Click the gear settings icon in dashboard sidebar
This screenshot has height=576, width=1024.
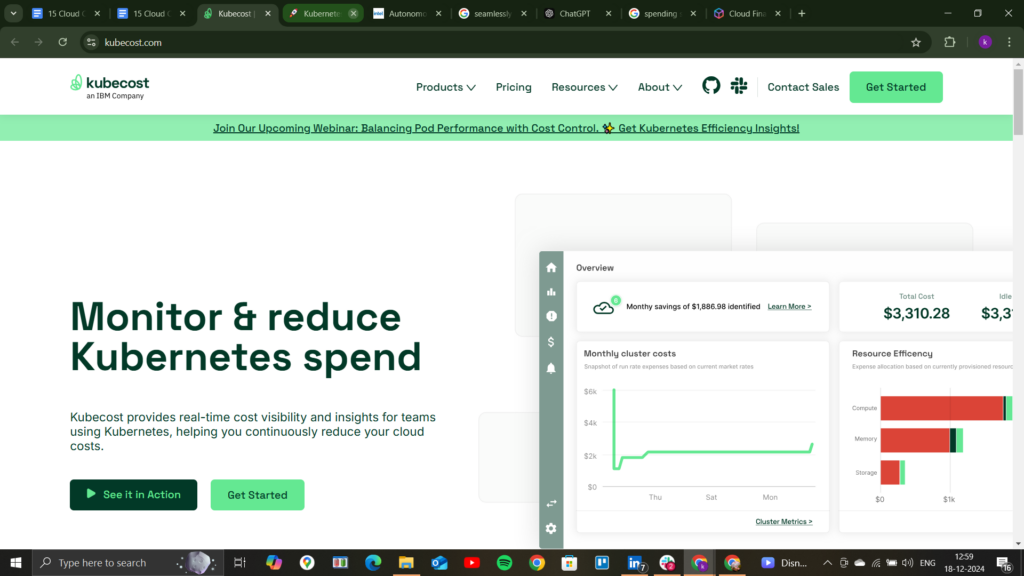click(551, 528)
